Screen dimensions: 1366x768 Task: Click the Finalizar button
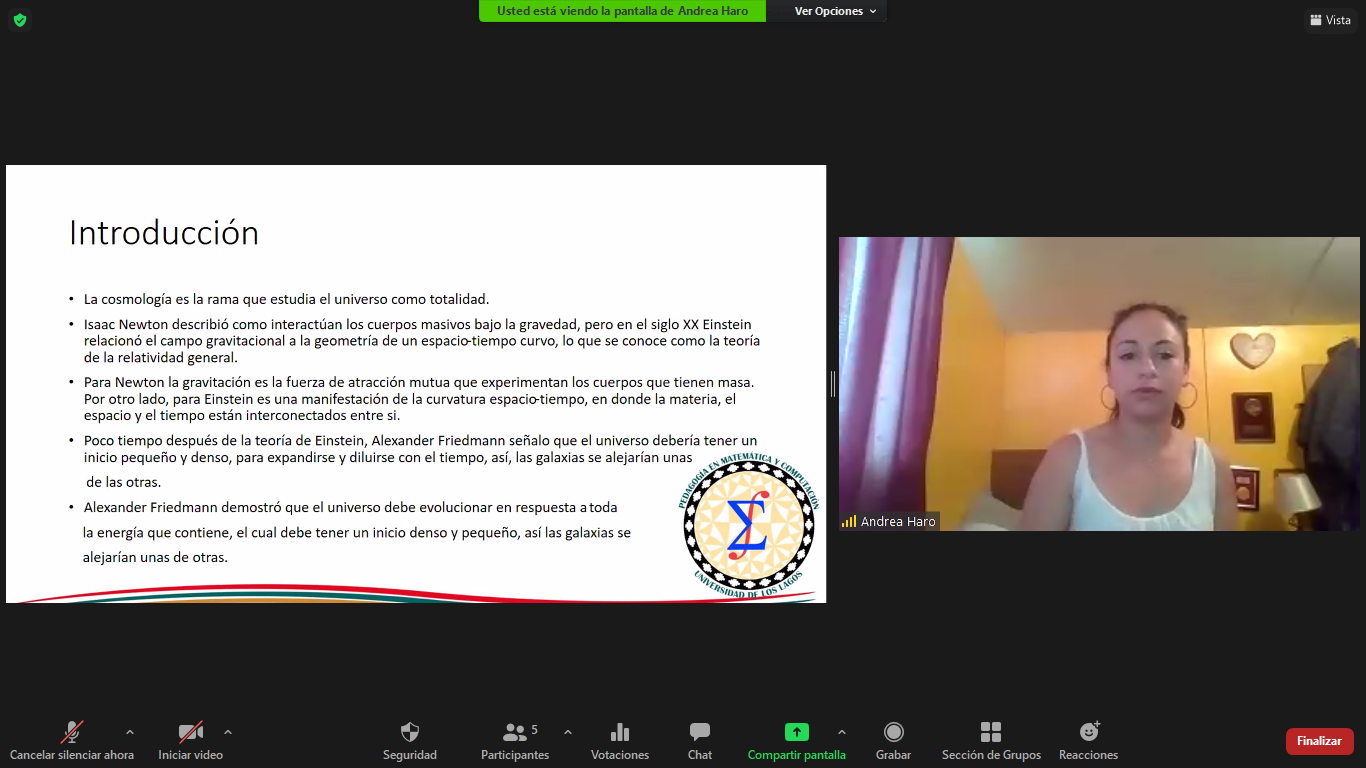1319,741
